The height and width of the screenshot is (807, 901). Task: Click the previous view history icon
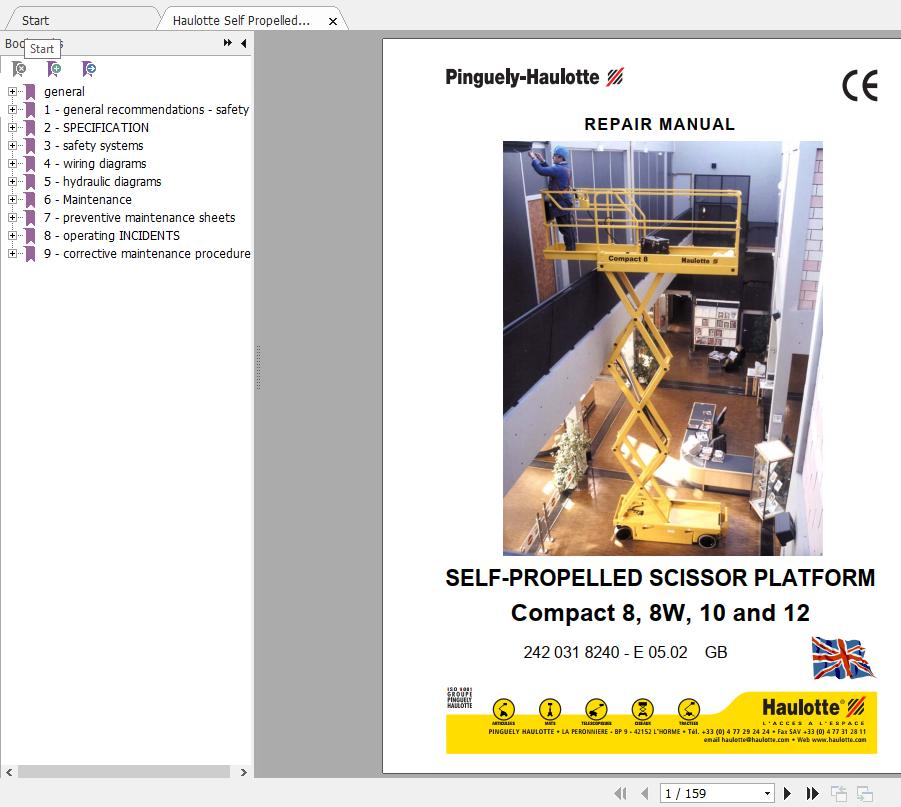click(x=839, y=793)
